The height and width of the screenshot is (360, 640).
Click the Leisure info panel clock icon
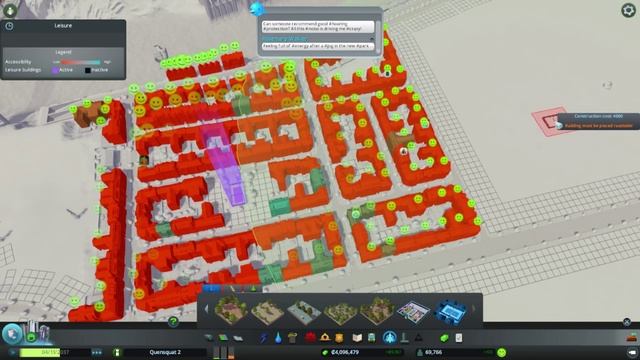click(9, 26)
